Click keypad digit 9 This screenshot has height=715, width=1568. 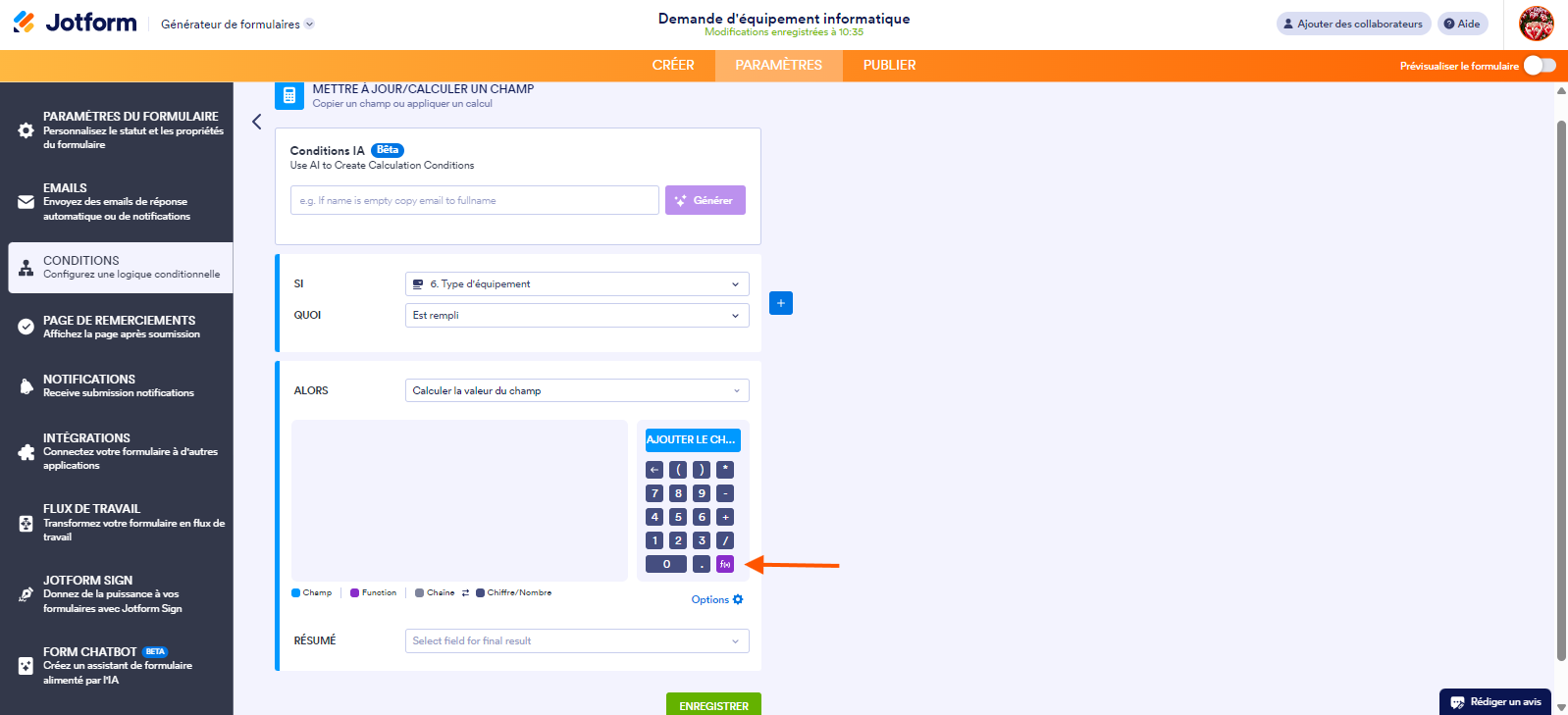point(702,493)
